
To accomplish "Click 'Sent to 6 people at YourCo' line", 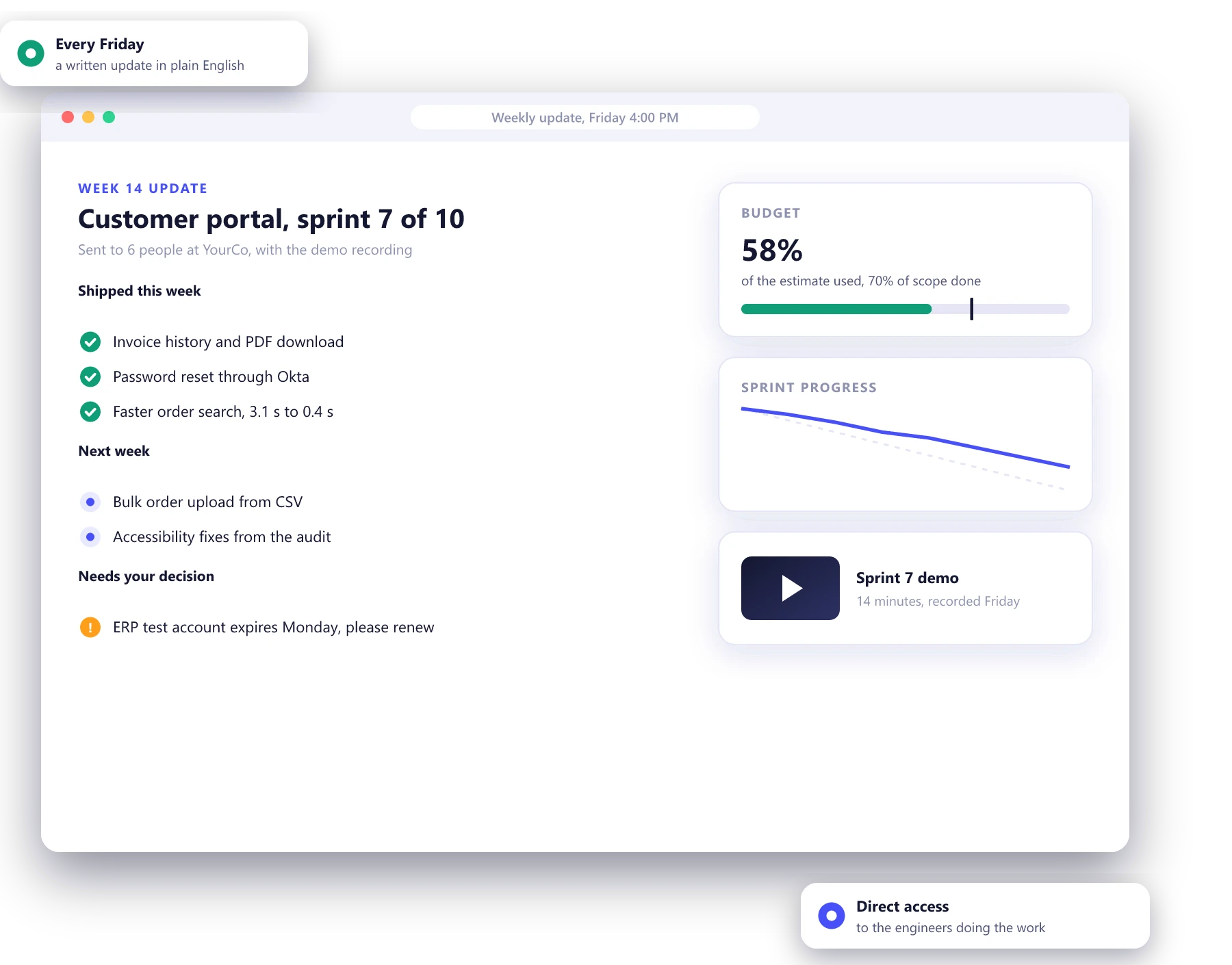I will pos(245,250).
